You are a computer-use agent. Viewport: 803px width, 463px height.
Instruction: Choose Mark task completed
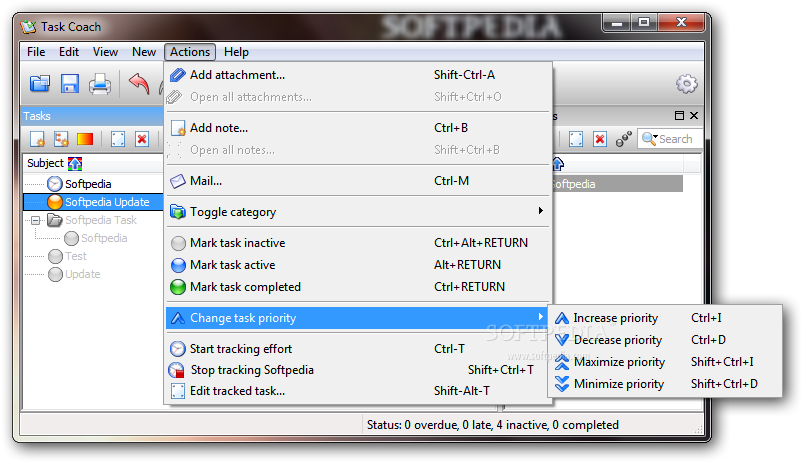(x=358, y=287)
